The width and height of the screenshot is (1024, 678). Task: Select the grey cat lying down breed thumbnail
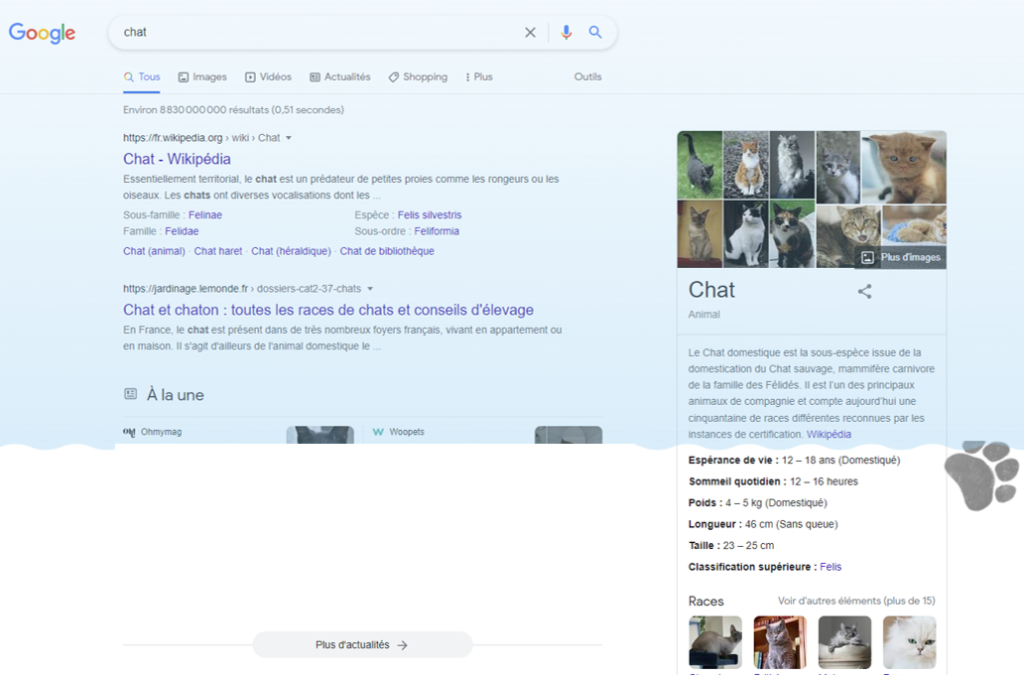(x=844, y=642)
